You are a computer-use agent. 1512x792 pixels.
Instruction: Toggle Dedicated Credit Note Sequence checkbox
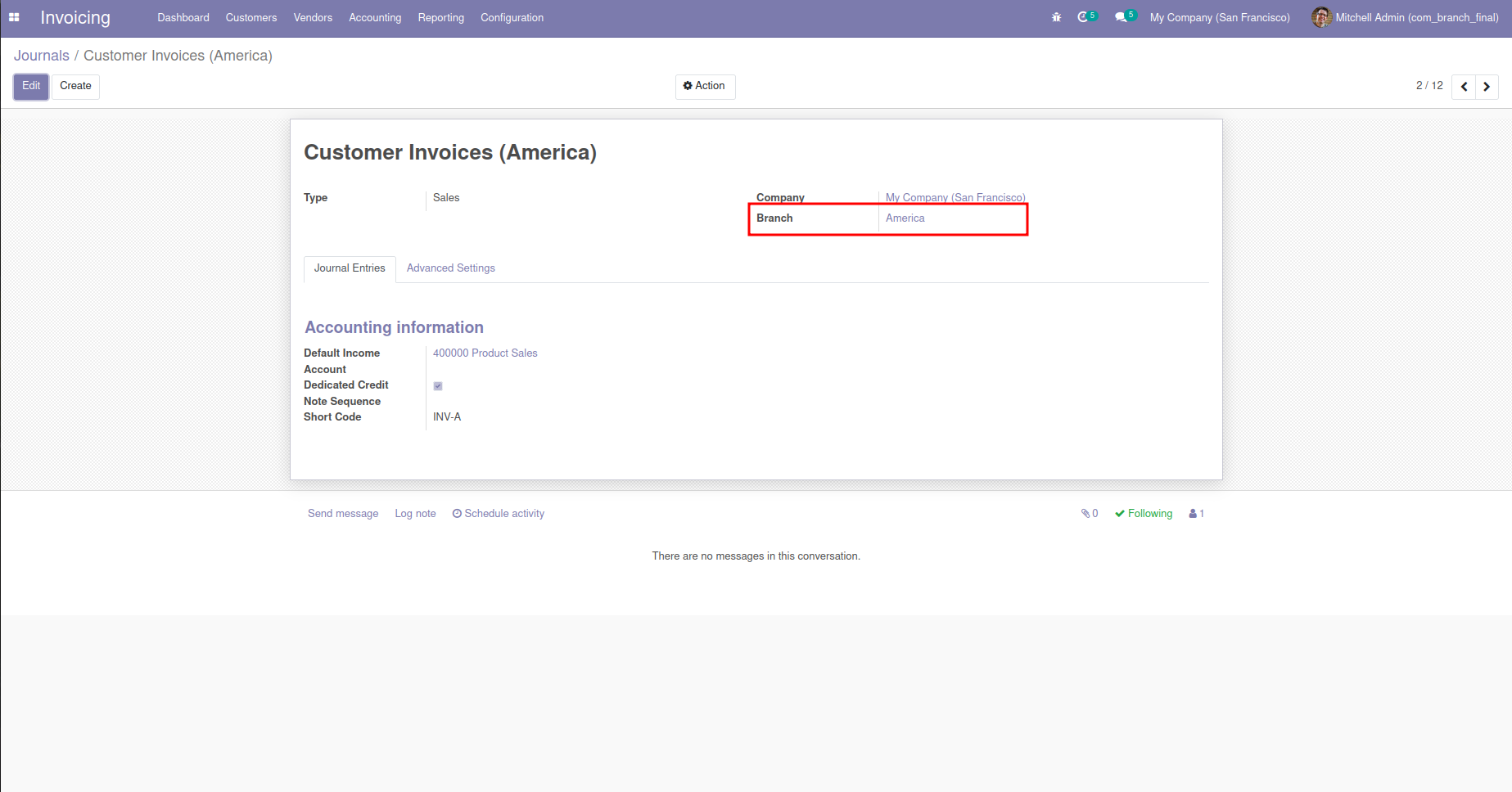click(x=438, y=386)
